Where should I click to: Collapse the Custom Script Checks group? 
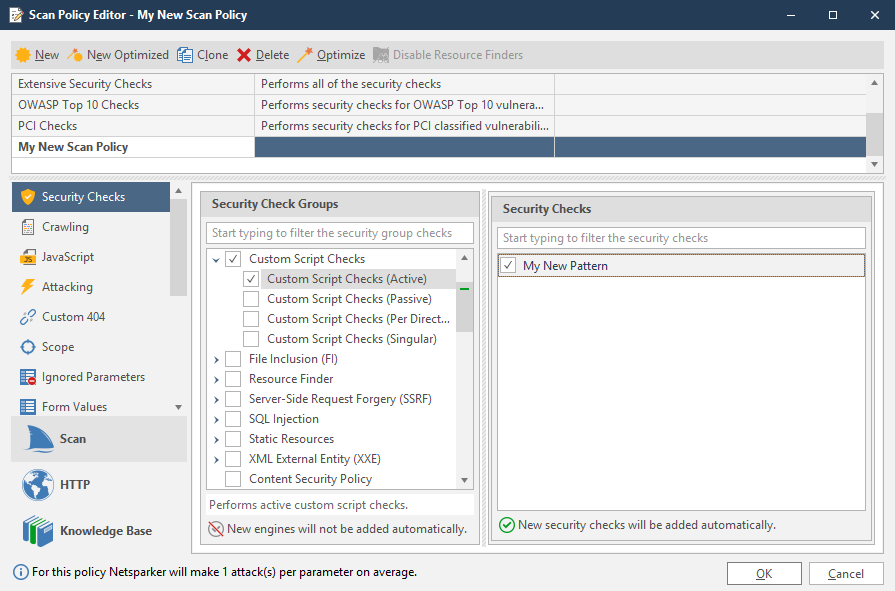(216, 260)
